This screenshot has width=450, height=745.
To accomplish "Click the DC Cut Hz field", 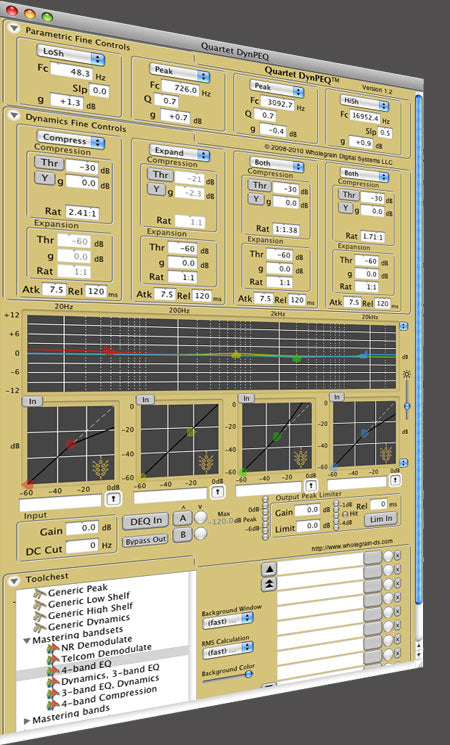I will [x=82, y=546].
